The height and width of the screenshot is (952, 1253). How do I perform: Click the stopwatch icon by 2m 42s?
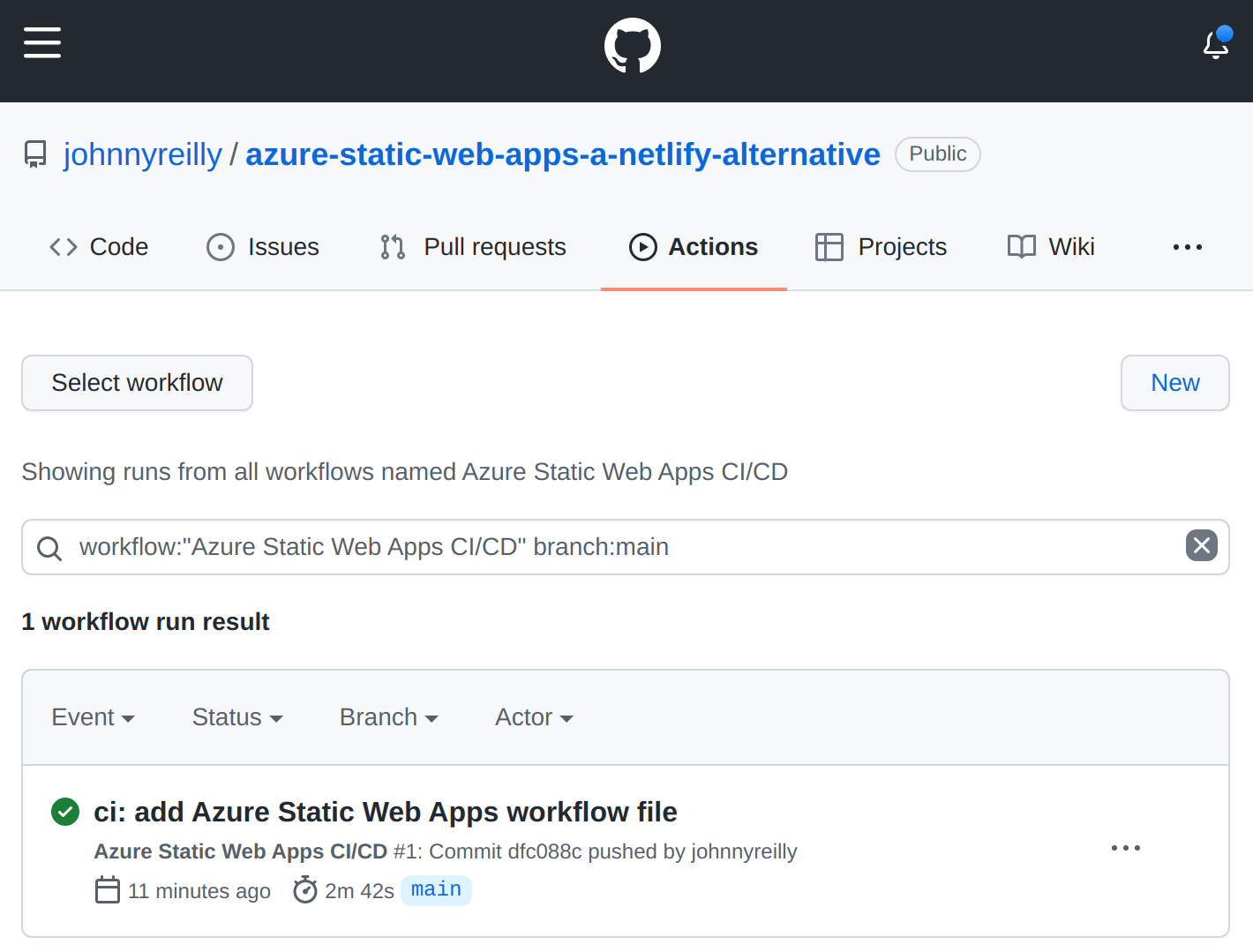[x=305, y=890]
